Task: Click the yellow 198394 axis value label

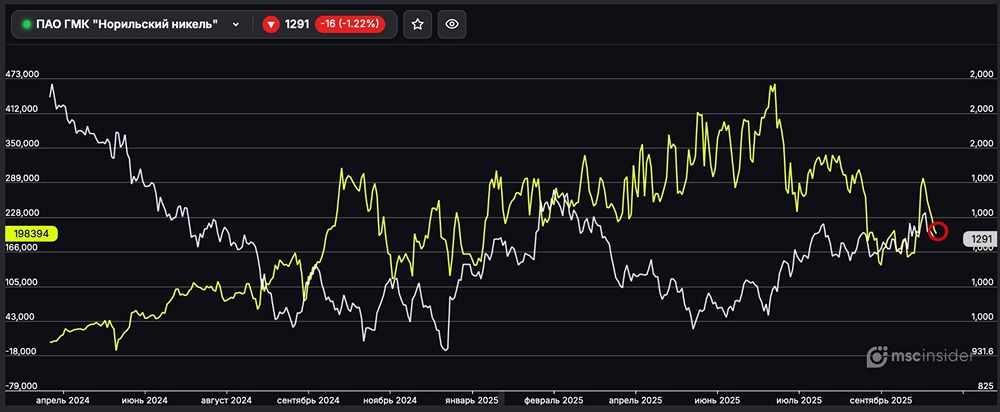Action: click(x=31, y=234)
